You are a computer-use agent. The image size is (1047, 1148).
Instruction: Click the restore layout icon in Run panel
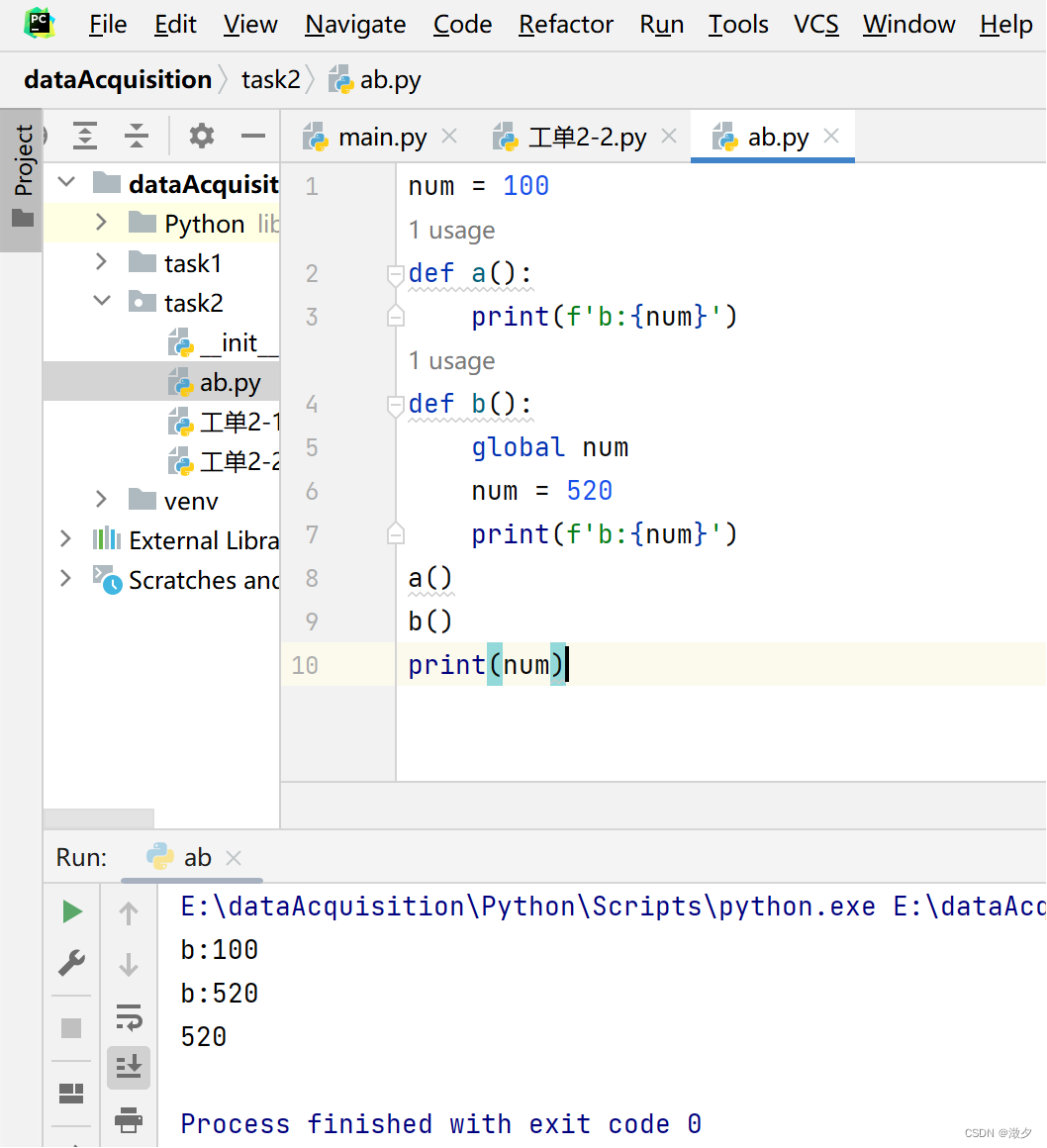(x=71, y=1092)
